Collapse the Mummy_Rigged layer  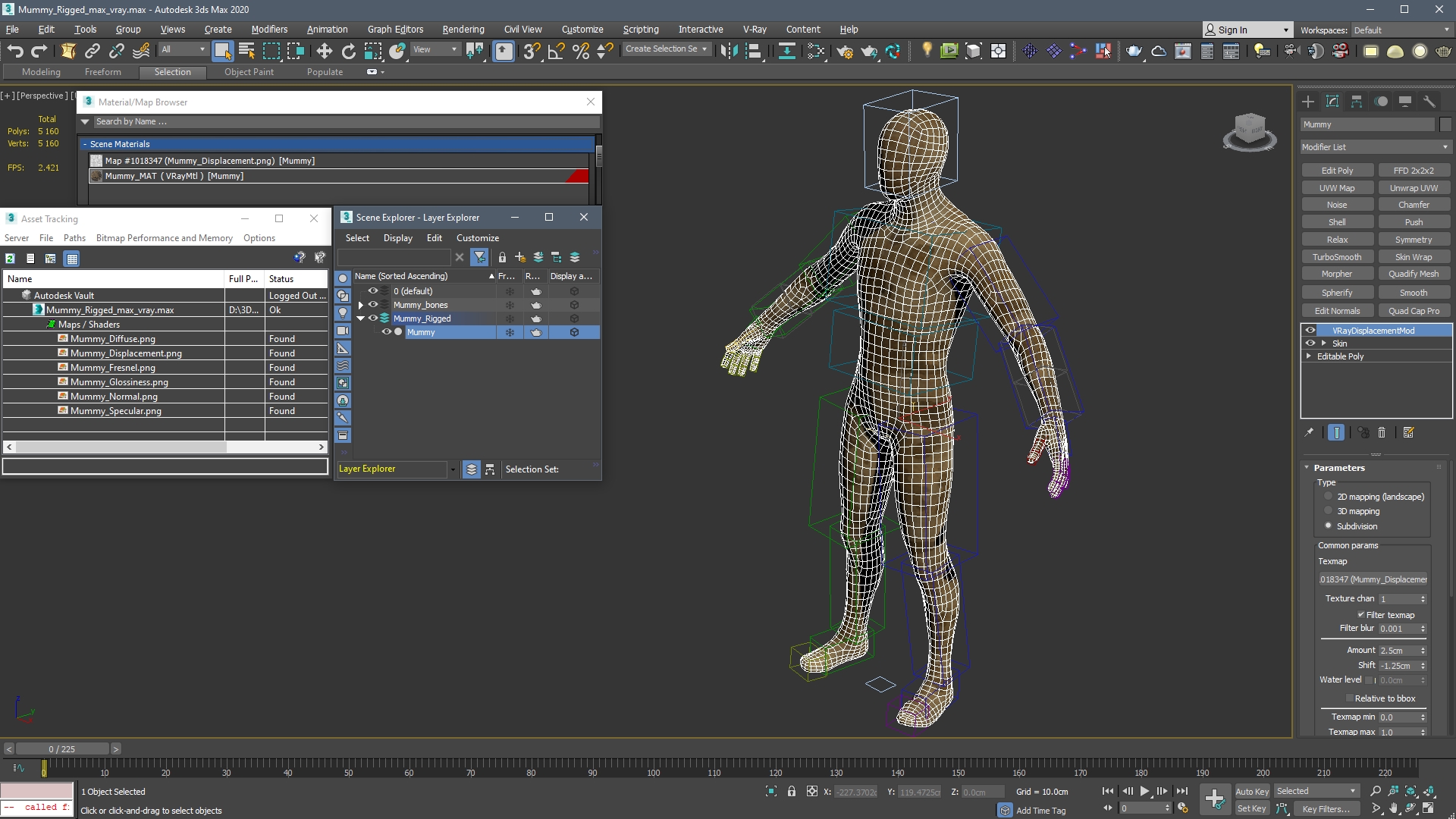361,318
